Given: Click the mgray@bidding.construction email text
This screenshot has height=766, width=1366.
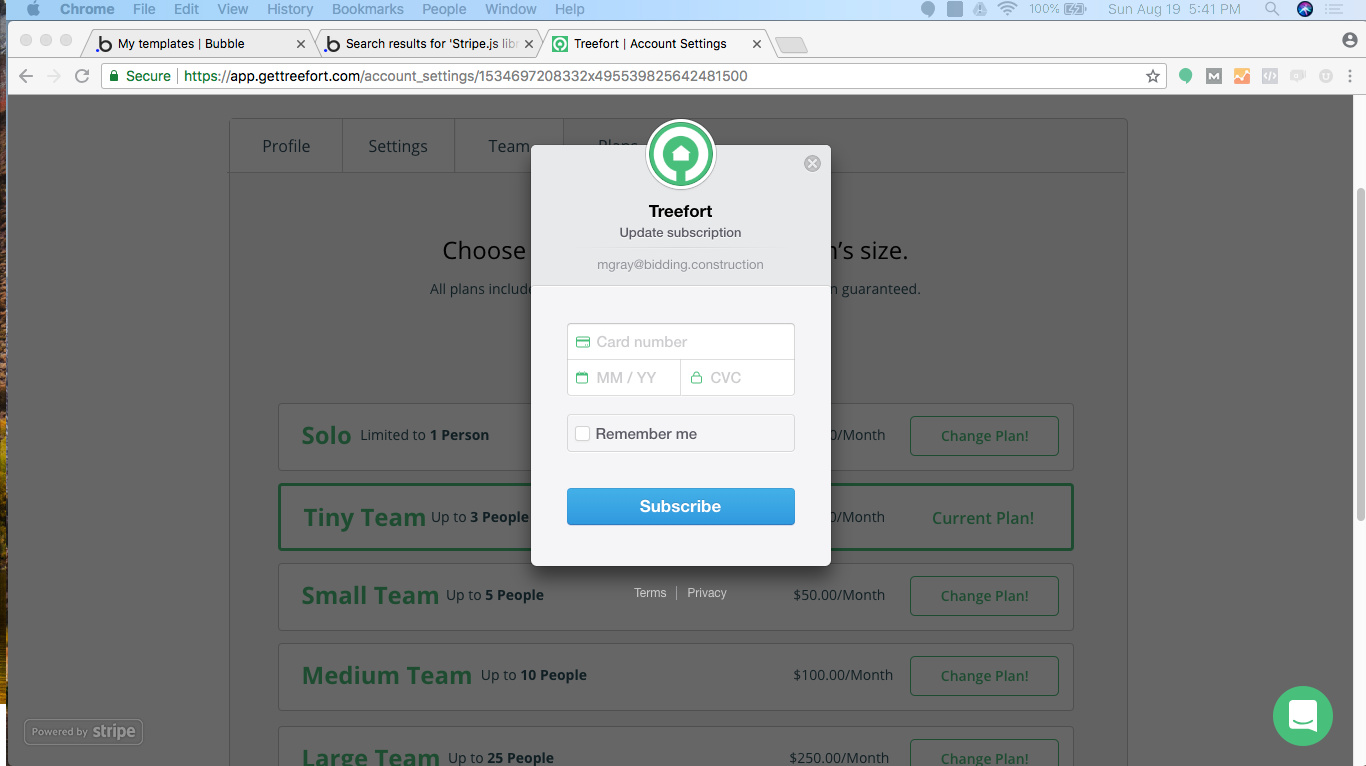Looking at the screenshot, I should click(x=680, y=265).
